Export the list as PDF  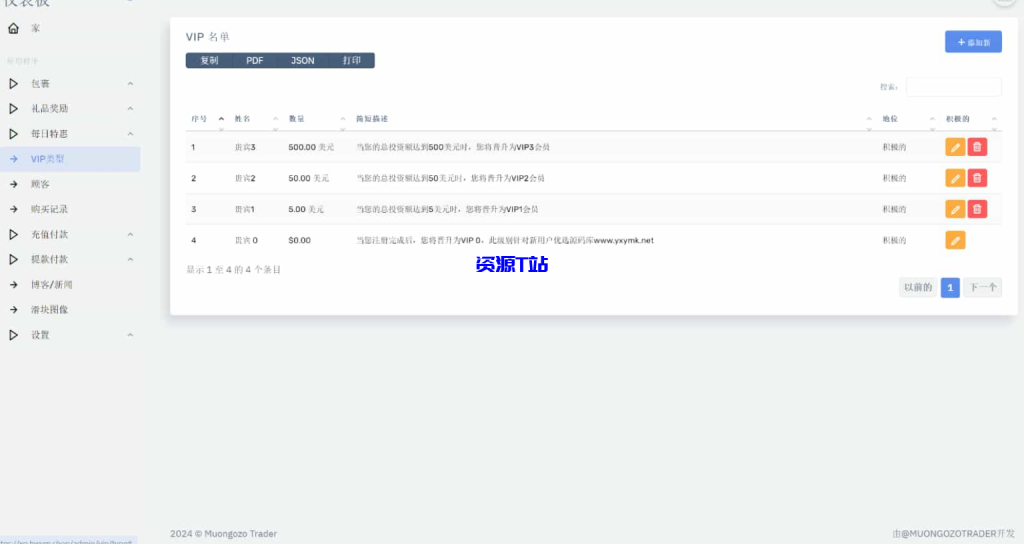click(x=255, y=60)
